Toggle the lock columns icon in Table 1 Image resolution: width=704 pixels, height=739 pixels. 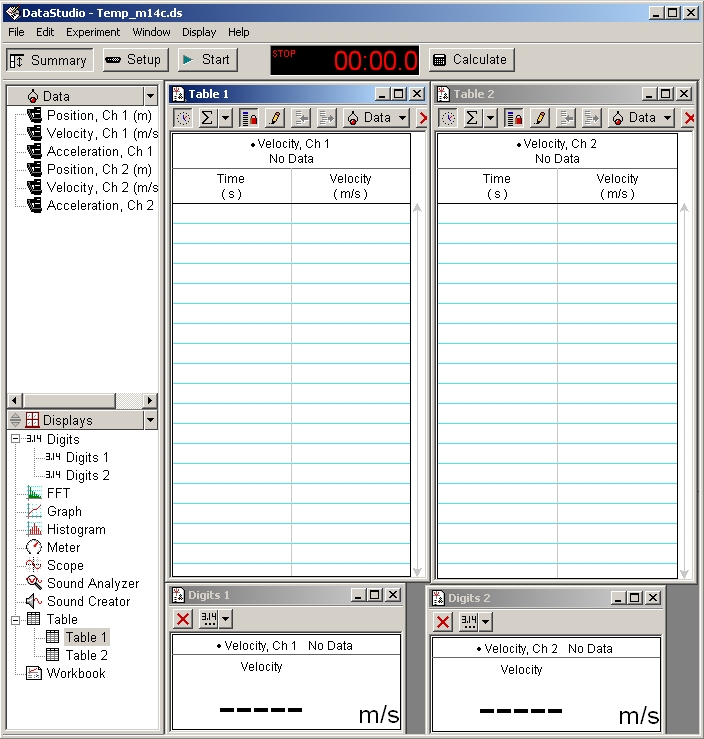coord(249,118)
